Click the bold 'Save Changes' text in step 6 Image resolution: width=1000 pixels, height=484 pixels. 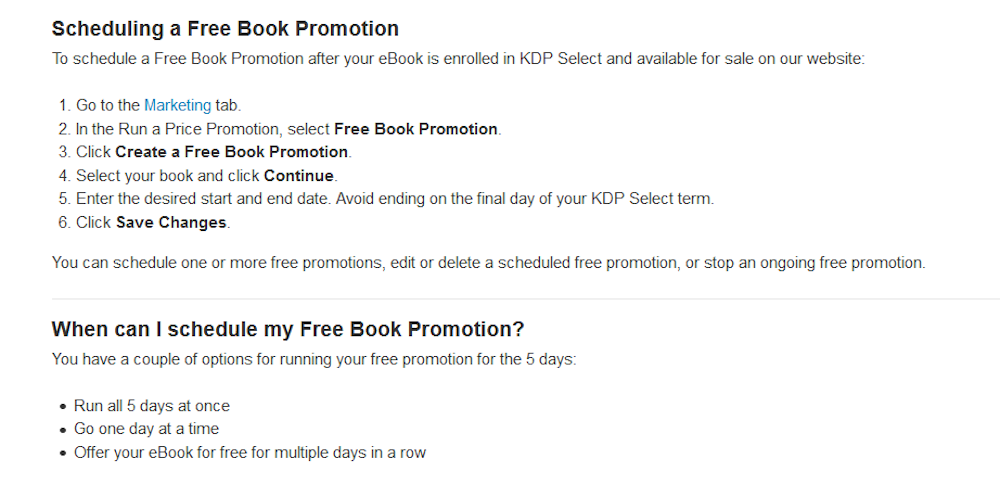click(171, 222)
